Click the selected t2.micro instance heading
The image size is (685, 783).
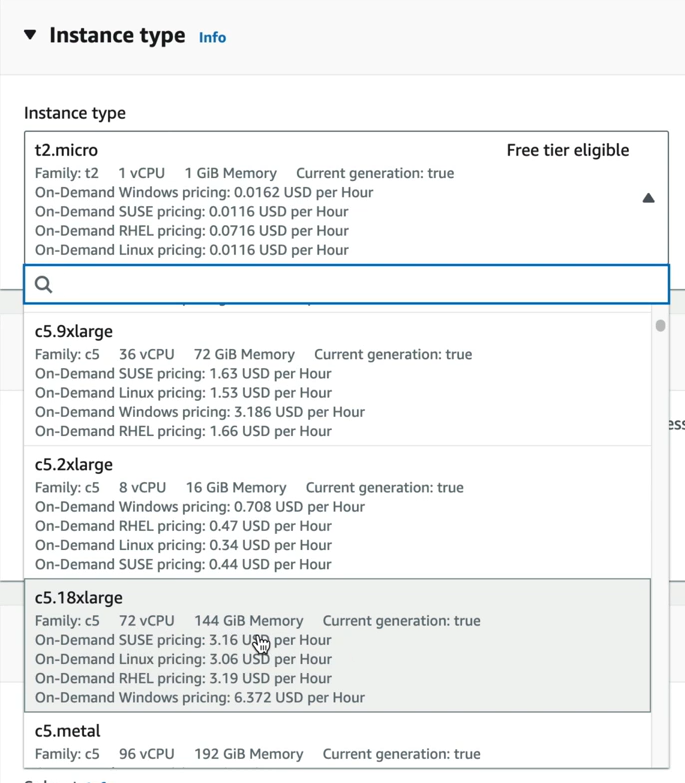[66, 150]
